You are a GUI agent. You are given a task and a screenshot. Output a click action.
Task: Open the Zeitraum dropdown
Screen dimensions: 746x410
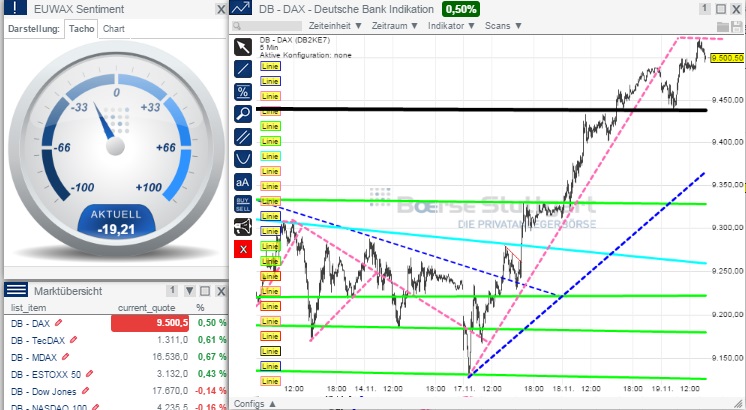pos(395,26)
